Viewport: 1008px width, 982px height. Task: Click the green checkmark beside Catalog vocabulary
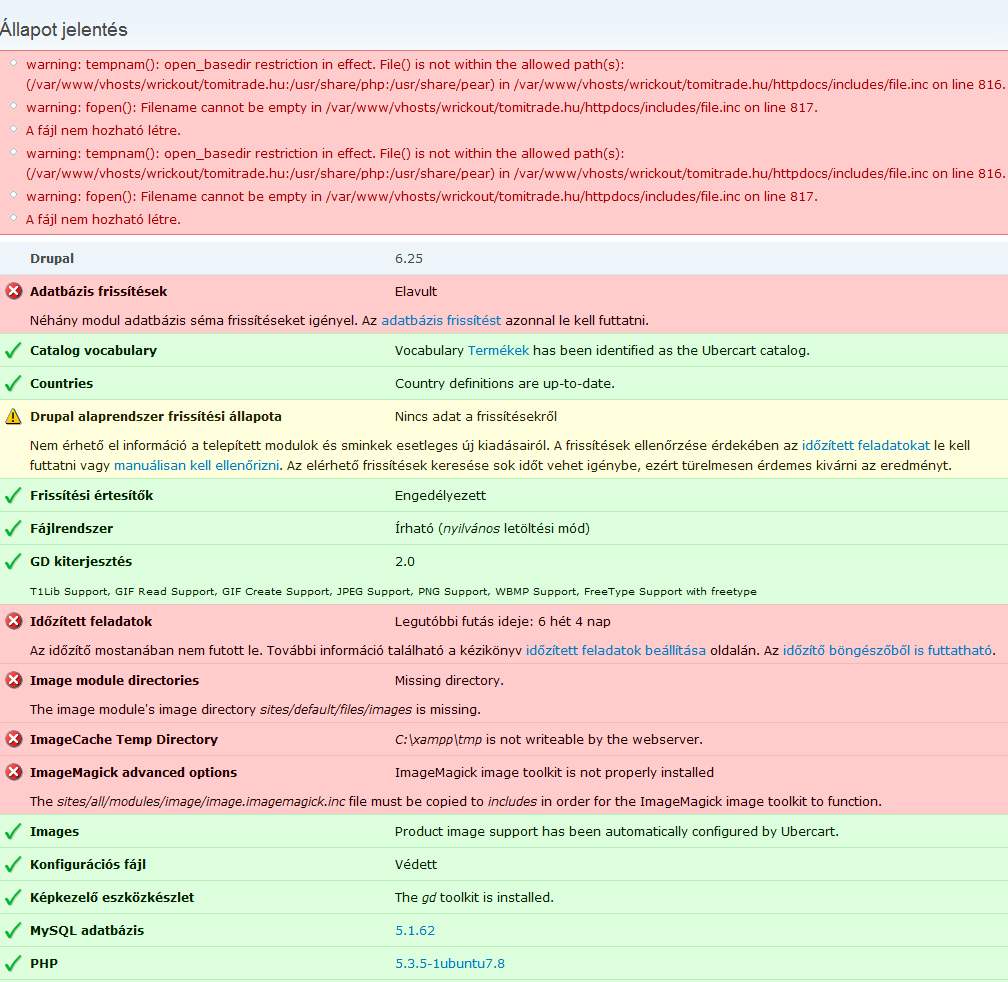pos(13,351)
